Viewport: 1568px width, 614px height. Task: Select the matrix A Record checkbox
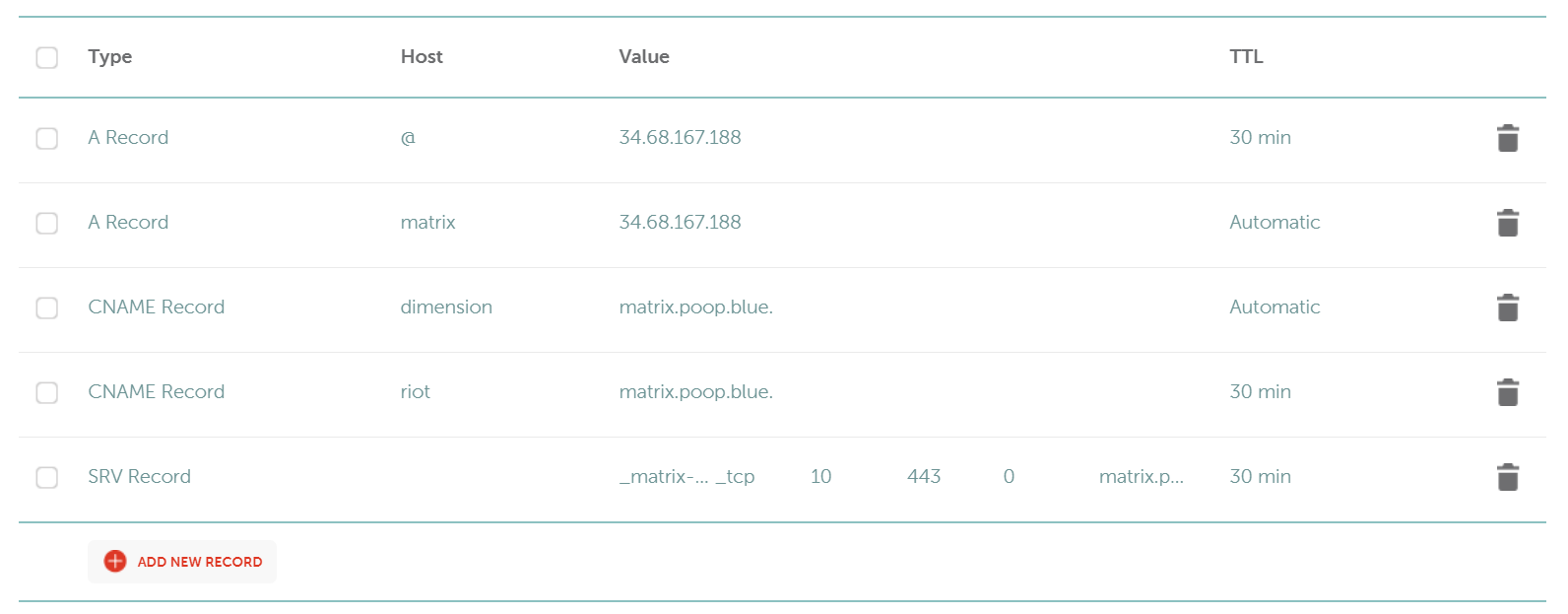pos(47,223)
